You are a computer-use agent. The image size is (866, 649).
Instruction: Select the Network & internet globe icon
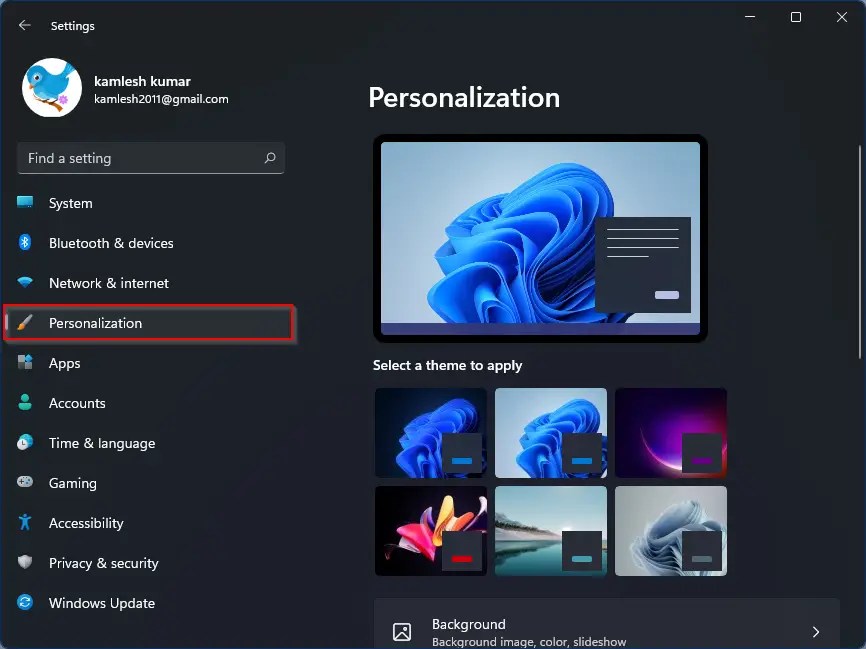pos(26,283)
